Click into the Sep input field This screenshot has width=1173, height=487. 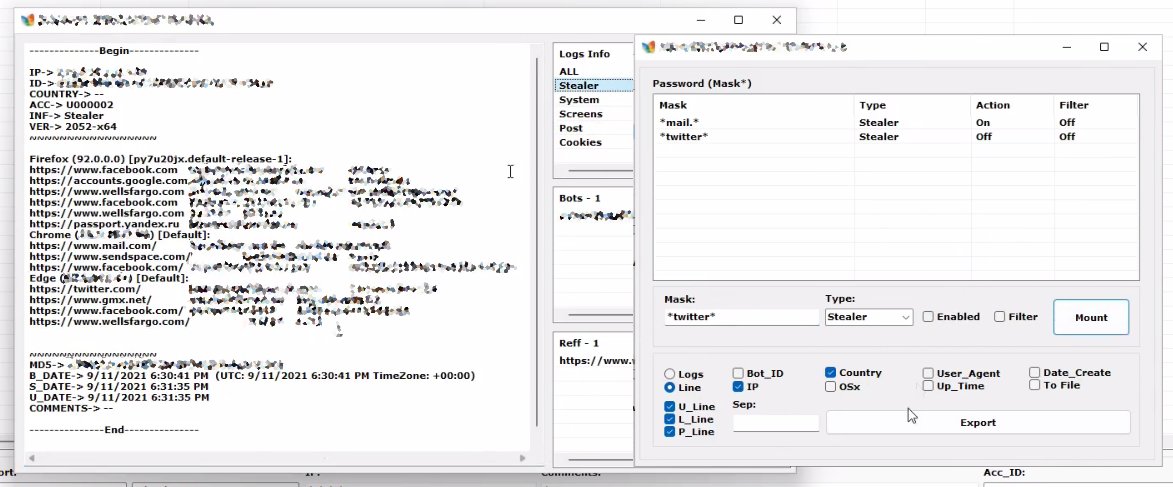coord(776,423)
